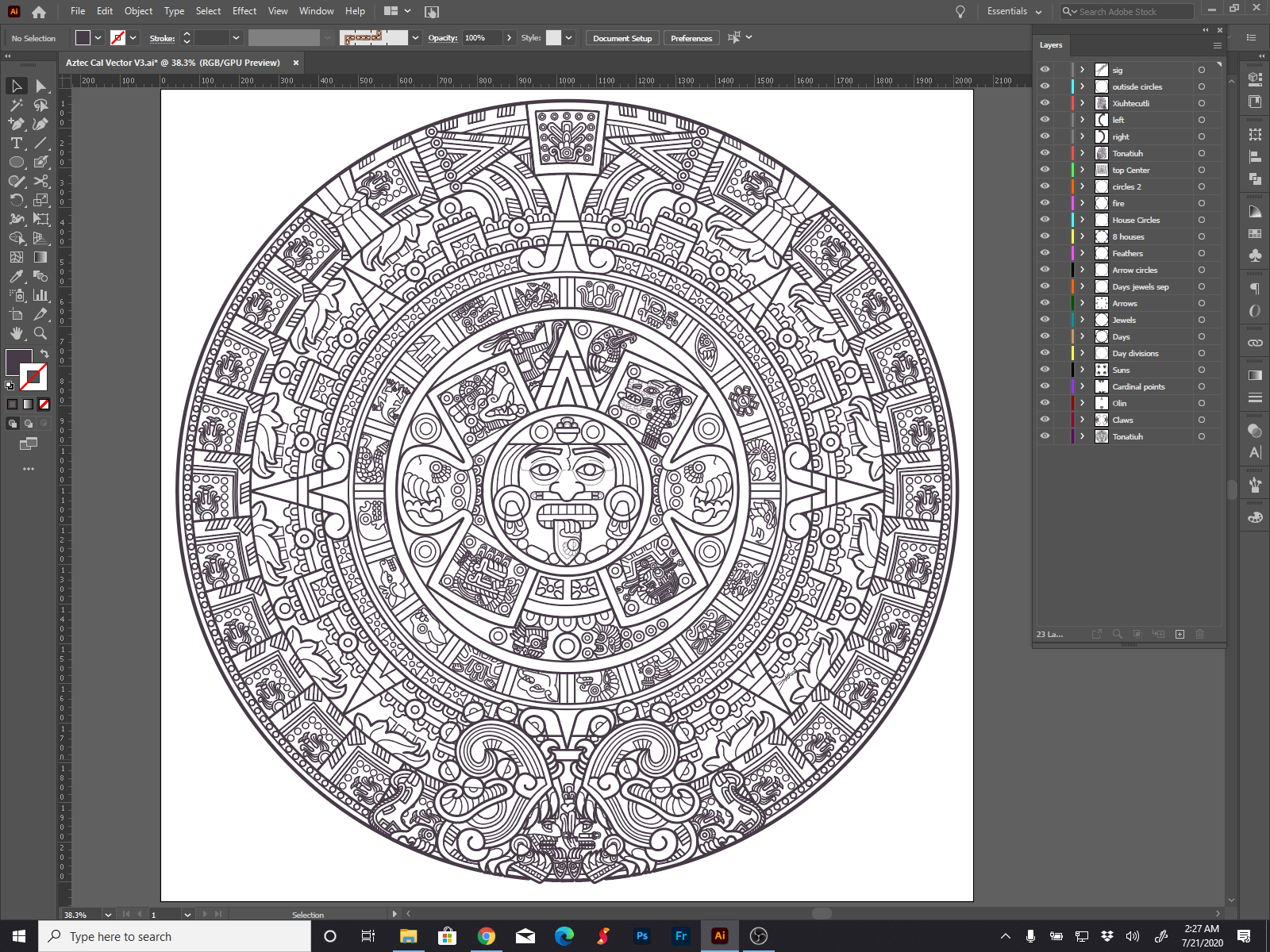Viewport: 1270px width, 952px height.
Task: Expand the left layer
Action: 1082,120
